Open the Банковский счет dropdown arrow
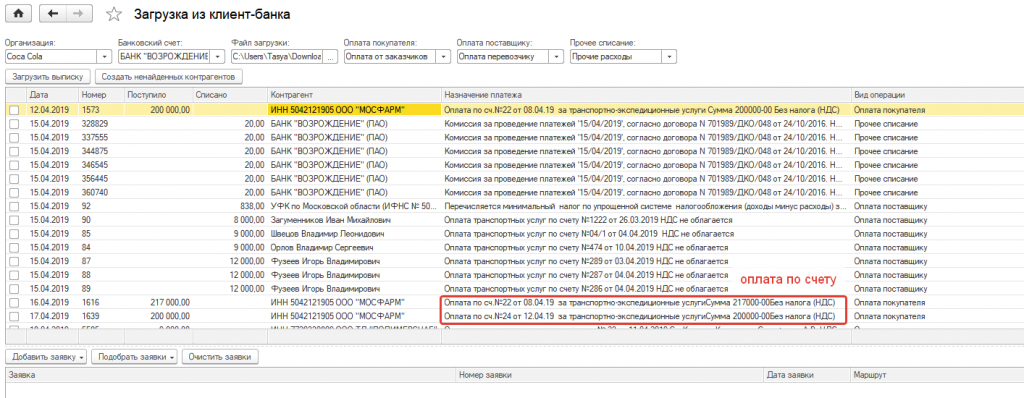The height and width of the screenshot is (398, 1024). [217, 57]
